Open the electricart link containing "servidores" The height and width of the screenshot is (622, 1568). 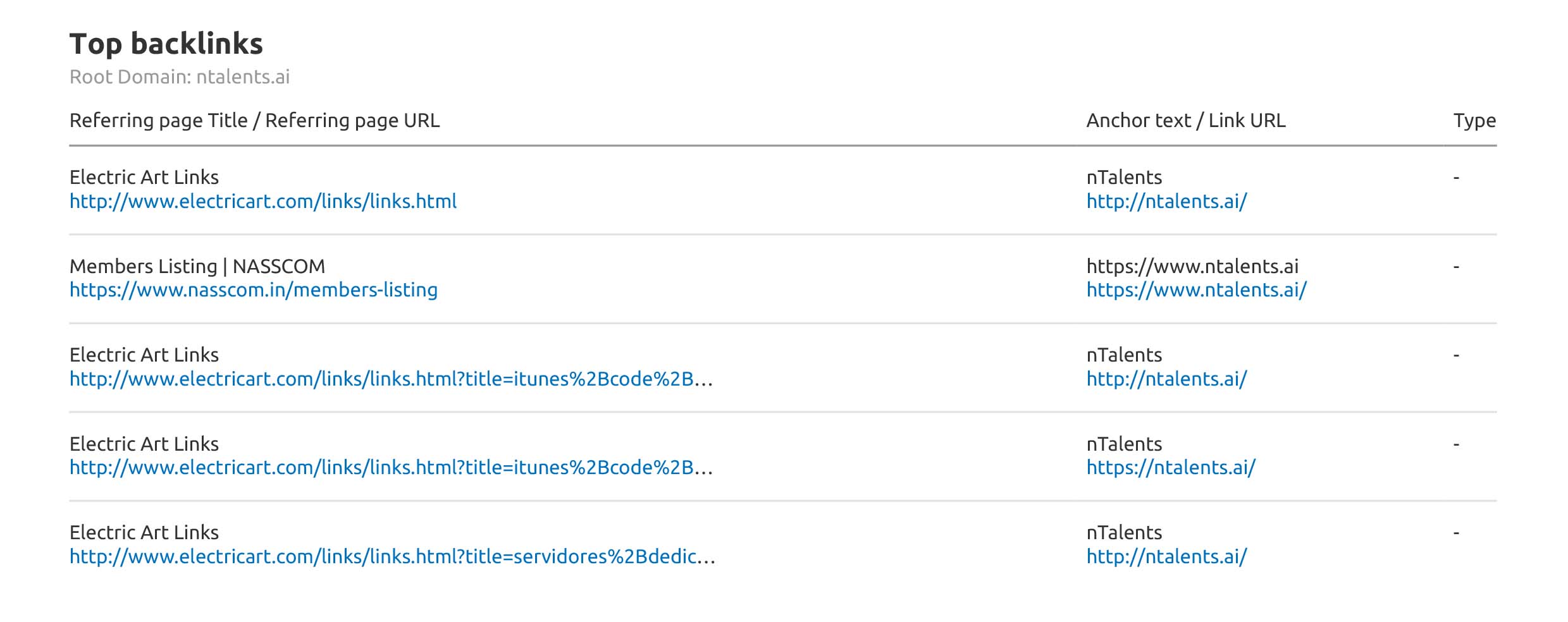392,557
